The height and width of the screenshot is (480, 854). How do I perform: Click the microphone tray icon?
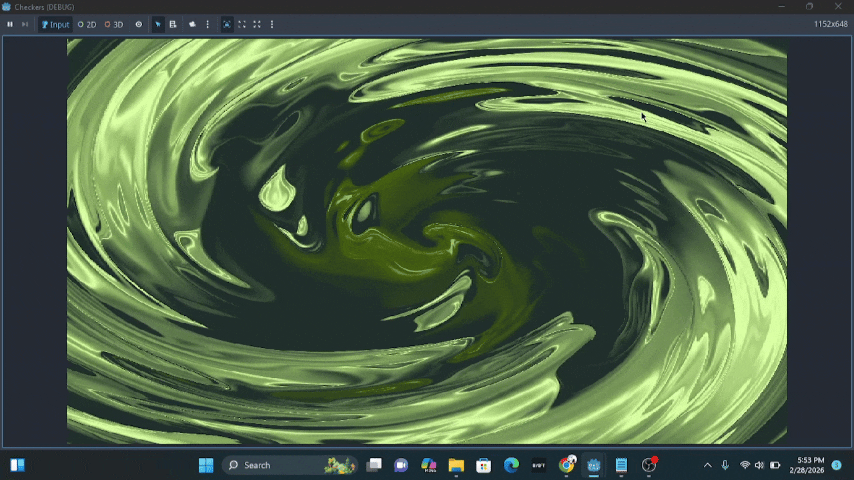(725, 465)
